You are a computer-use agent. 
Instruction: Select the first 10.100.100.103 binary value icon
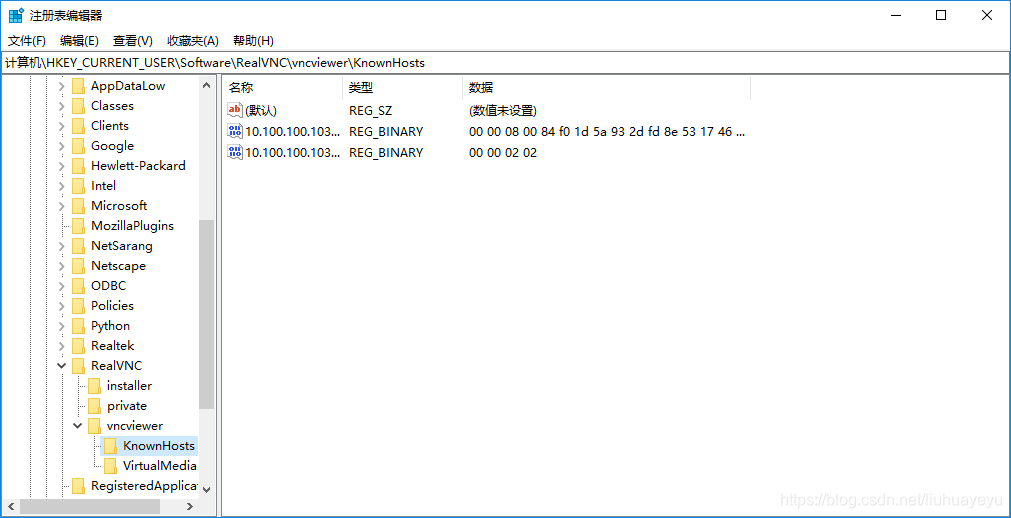tap(235, 131)
